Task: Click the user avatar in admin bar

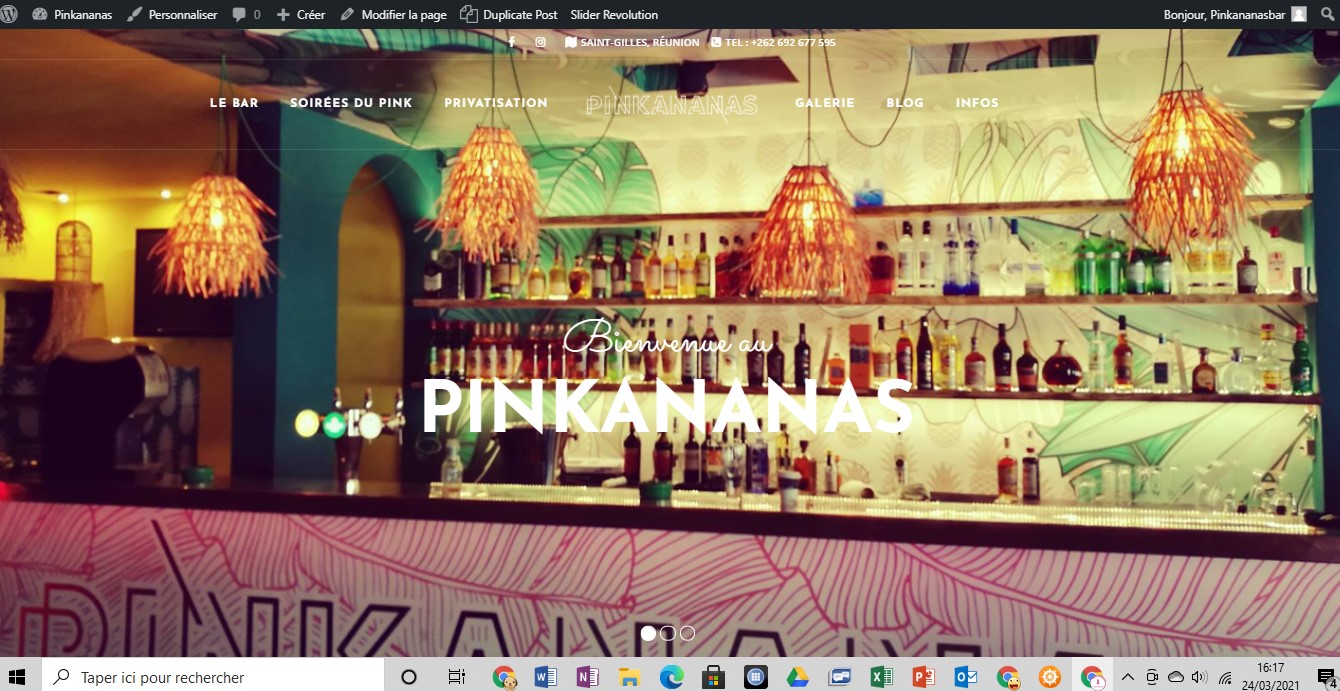Action: tap(1298, 14)
